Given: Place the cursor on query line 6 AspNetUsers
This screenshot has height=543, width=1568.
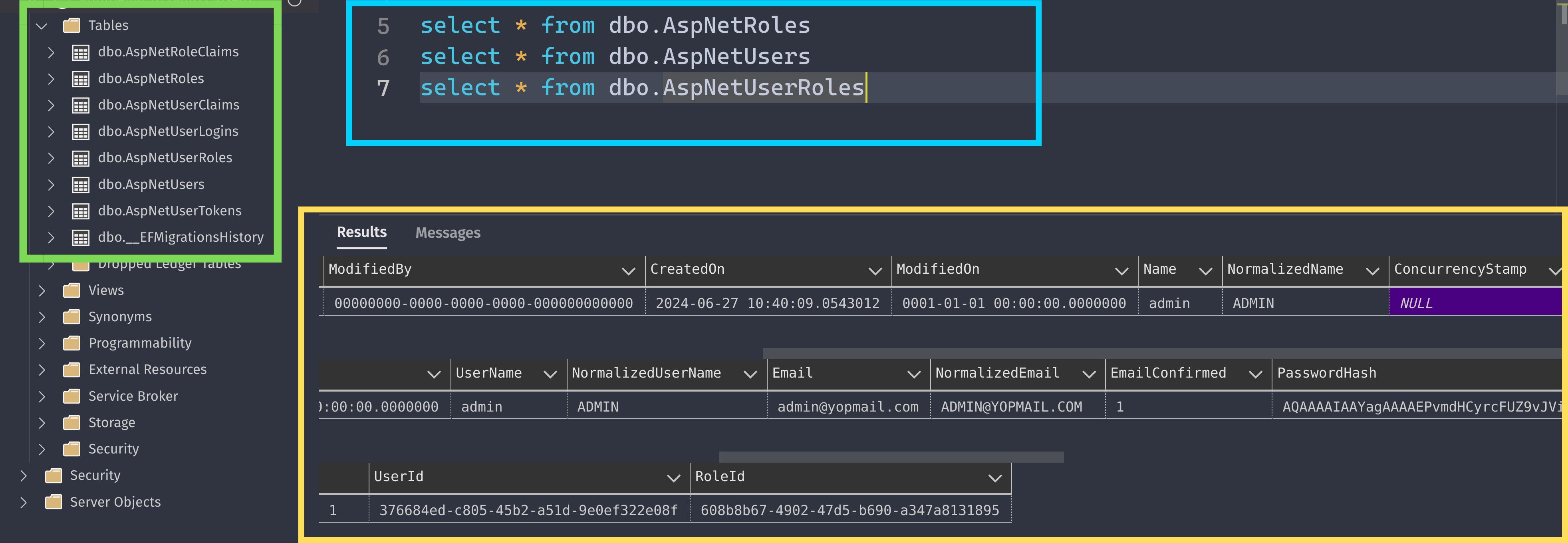Looking at the screenshot, I should [x=736, y=57].
